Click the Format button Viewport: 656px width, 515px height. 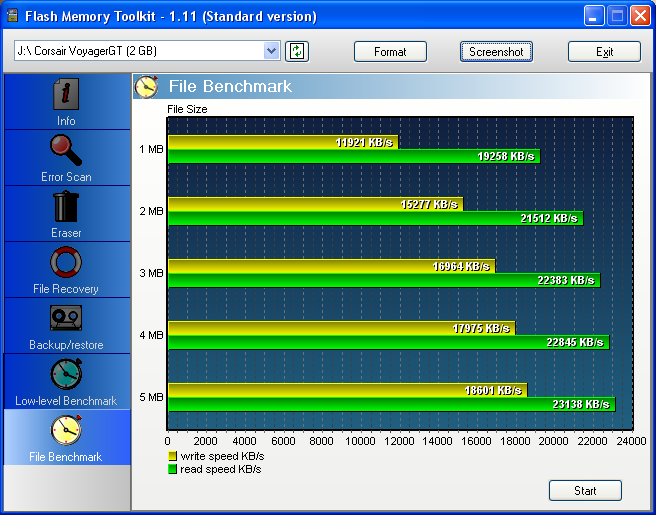390,52
